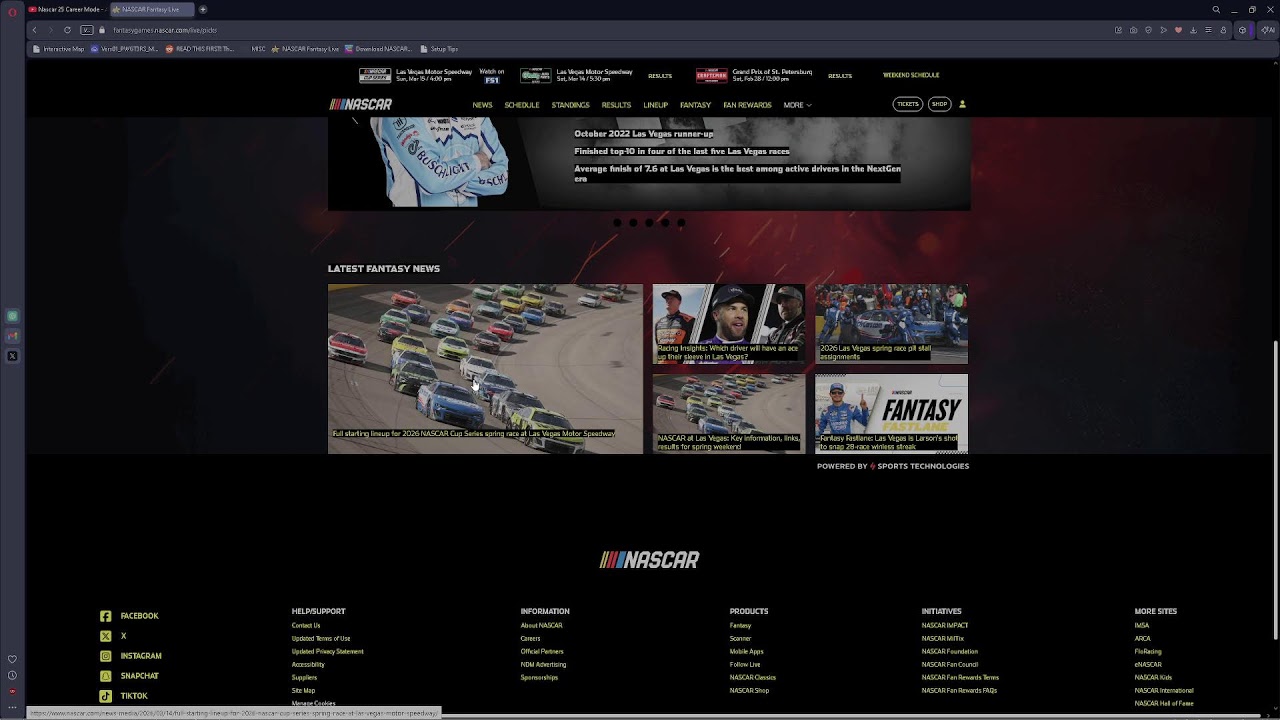Viewport: 1280px width, 720px height.
Task: Open eNASCAR footer link
Action: pos(1148,665)
